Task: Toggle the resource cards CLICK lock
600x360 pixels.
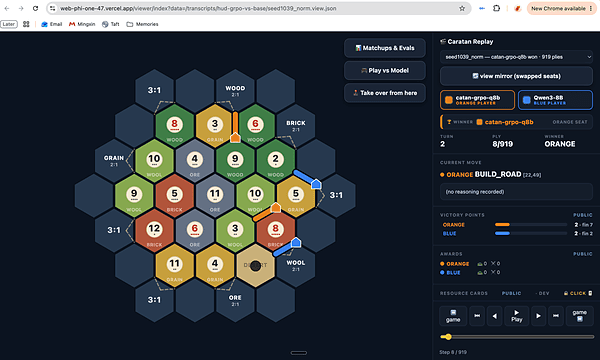Action: tap(578, 293)
